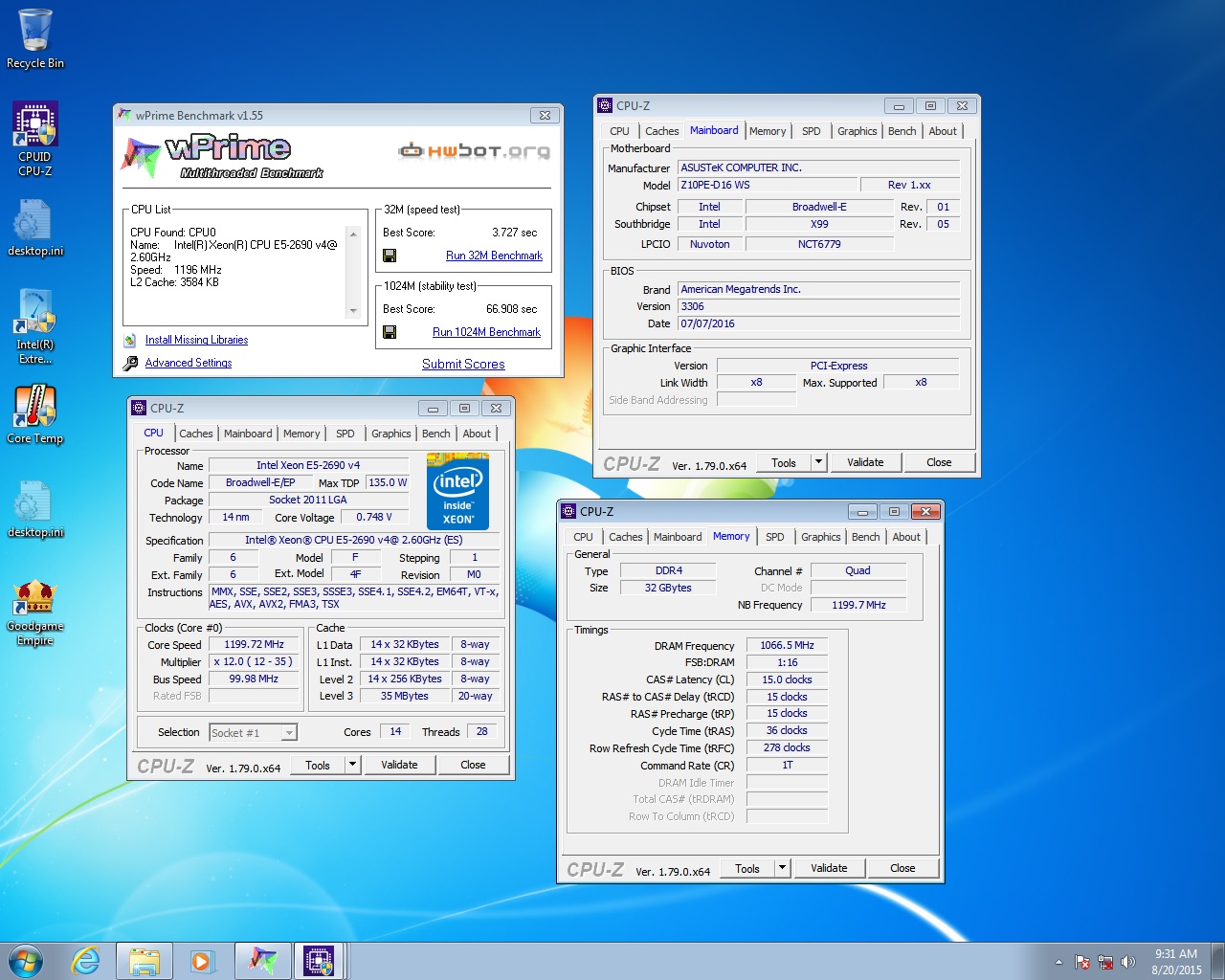Image resolution: width=1225 pixels, height=980 pixels.
Task: Click the Intel Xeon E5-2690 v4 name field
Action: pos(308,465)
